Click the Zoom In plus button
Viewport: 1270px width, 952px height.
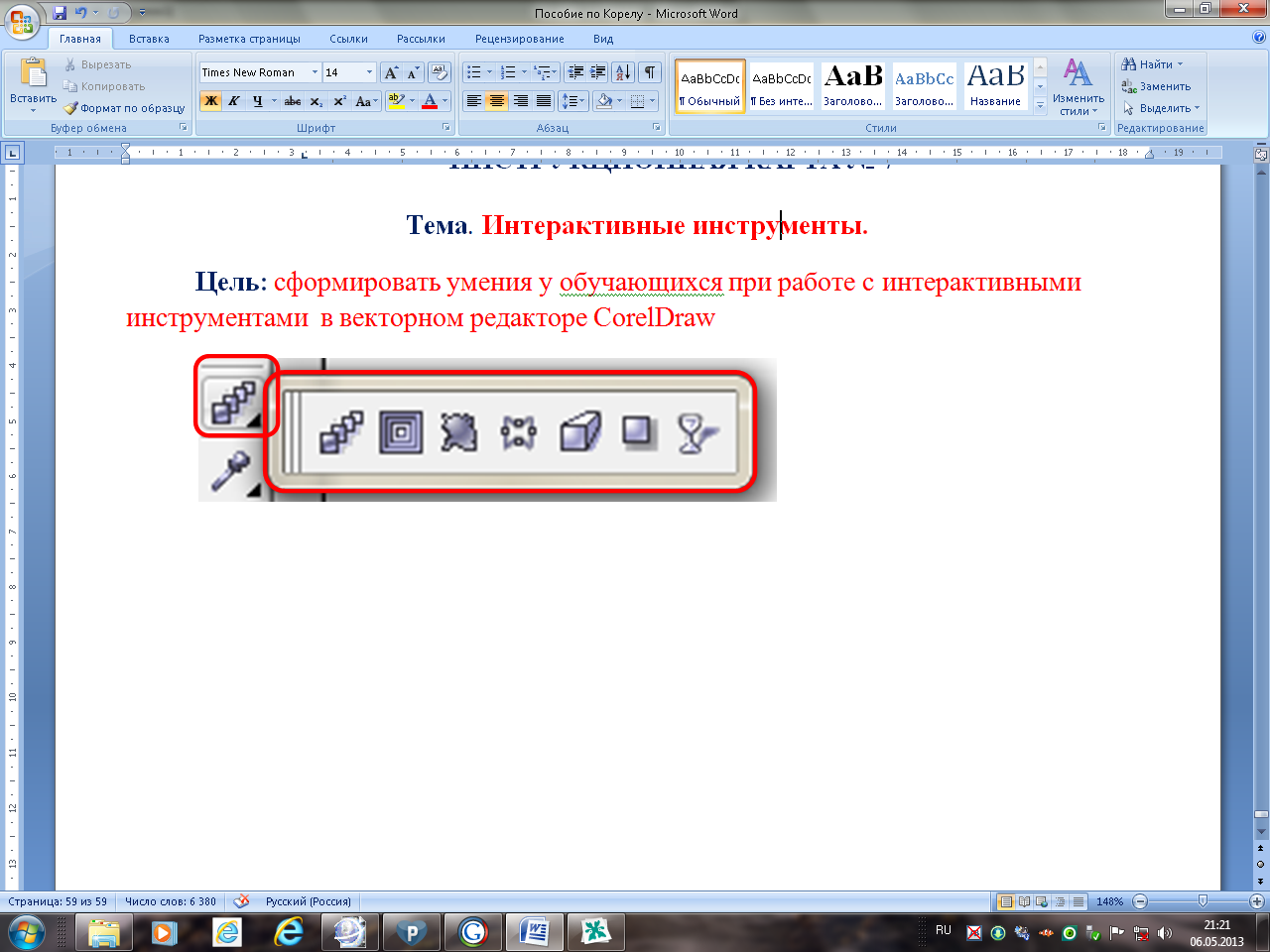point(1257,901)
